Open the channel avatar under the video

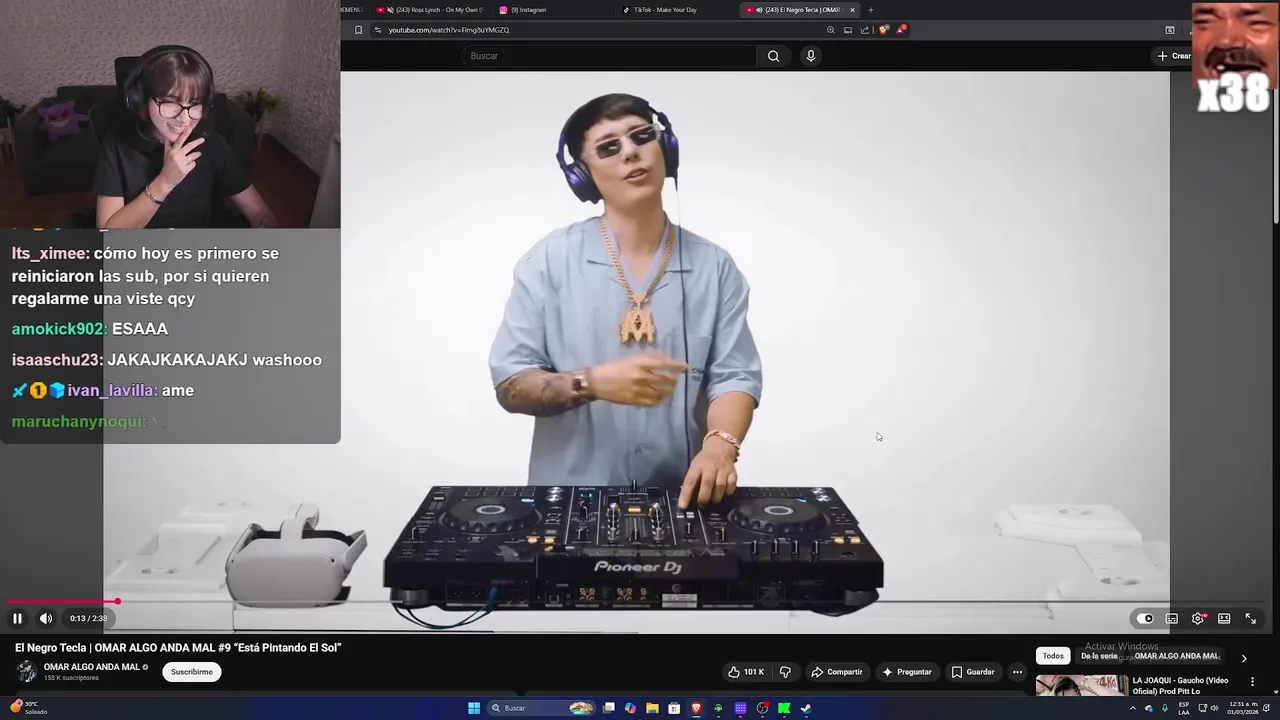tap(26, 672)
